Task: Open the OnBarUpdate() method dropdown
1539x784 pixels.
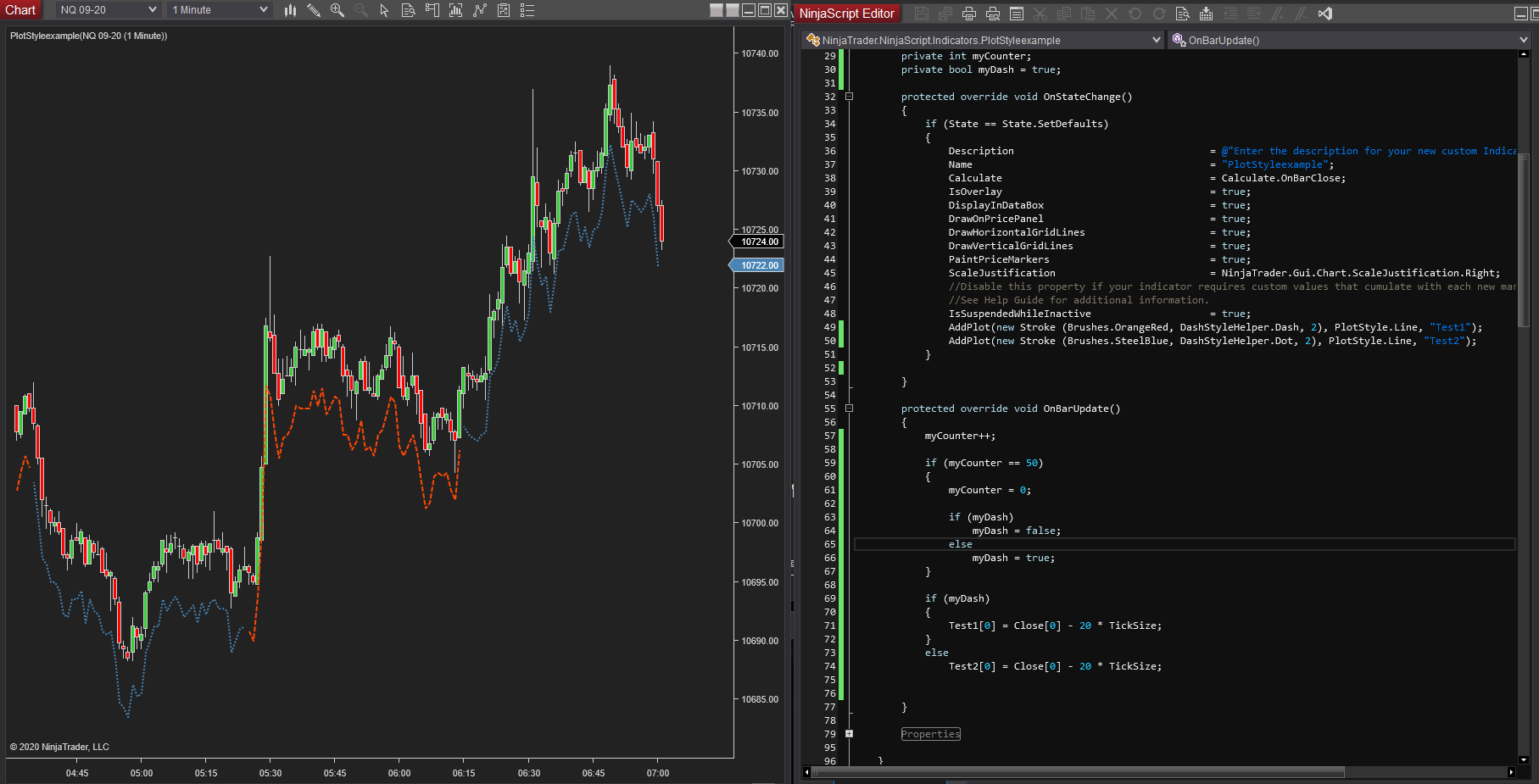Action: (1350, 40)
